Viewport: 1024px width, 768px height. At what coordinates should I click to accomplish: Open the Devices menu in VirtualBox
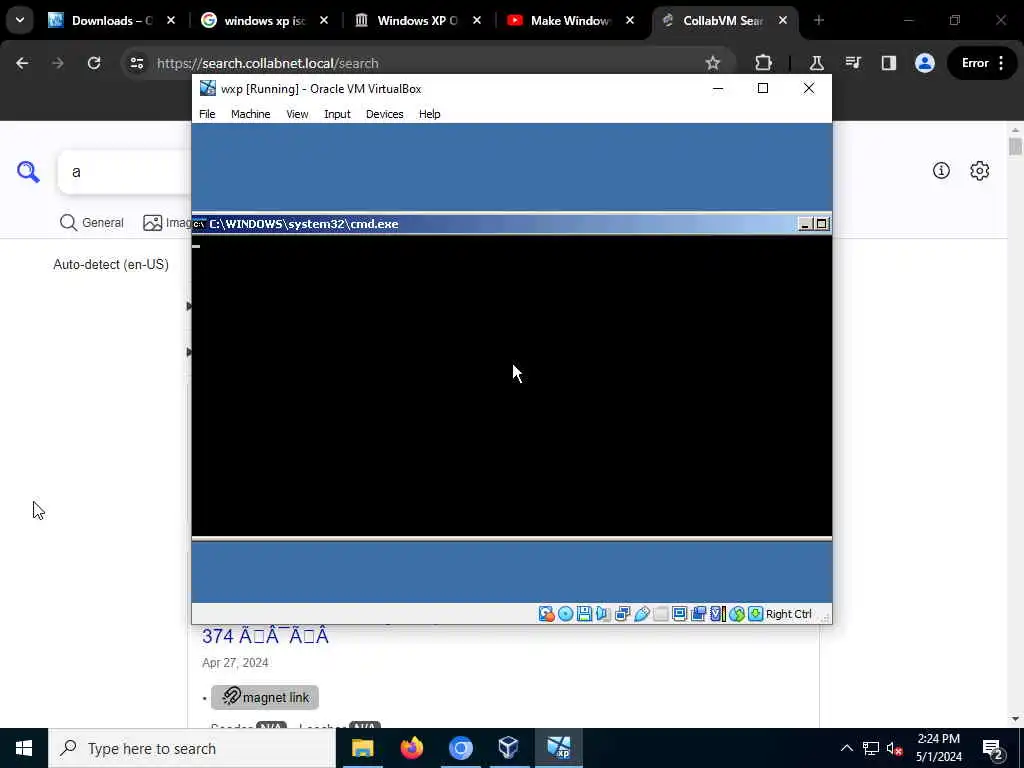[385, 114]
